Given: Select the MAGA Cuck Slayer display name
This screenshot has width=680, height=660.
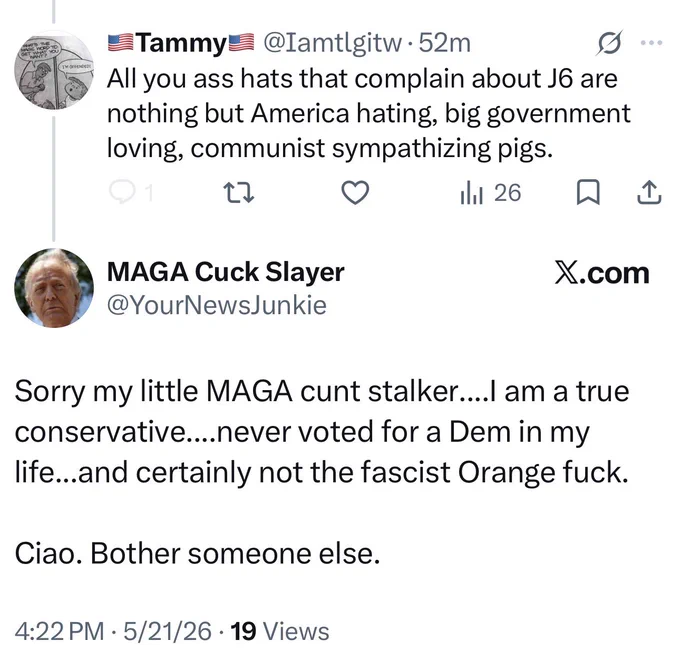Looking at the screenshot, I should tap(226, 272).
